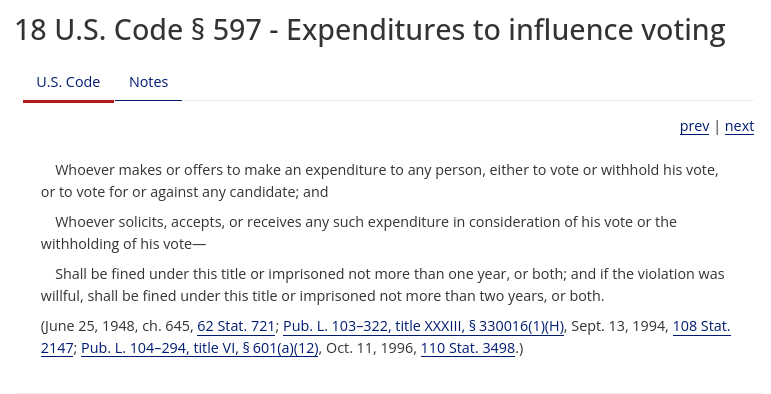
Task: Click 'influence voting' in the page title
Action: [617, 30]
